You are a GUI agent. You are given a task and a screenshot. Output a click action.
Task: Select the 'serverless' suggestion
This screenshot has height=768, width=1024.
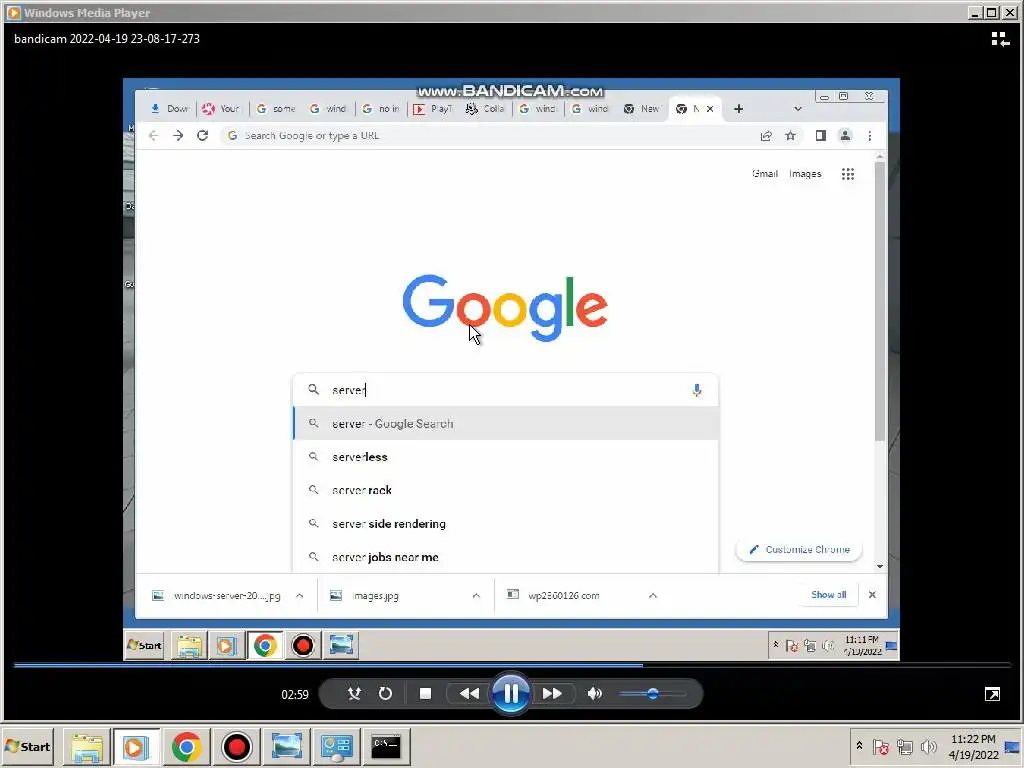pos(505,456)
